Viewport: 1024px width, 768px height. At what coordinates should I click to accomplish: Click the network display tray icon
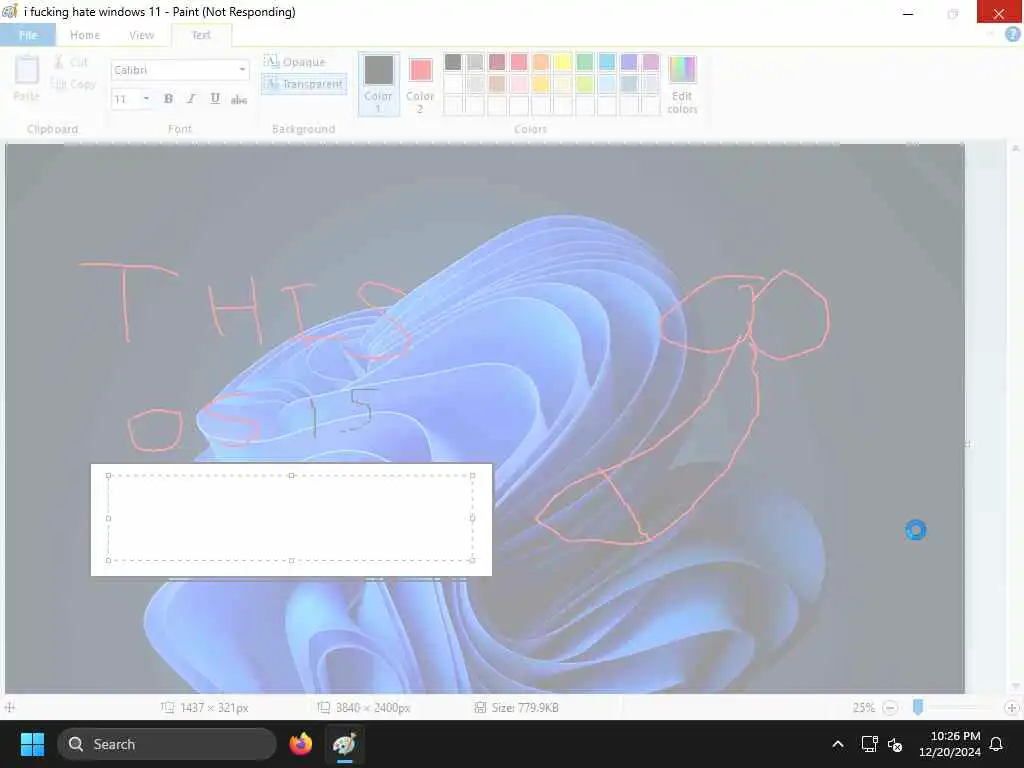[x=869, y=744]
